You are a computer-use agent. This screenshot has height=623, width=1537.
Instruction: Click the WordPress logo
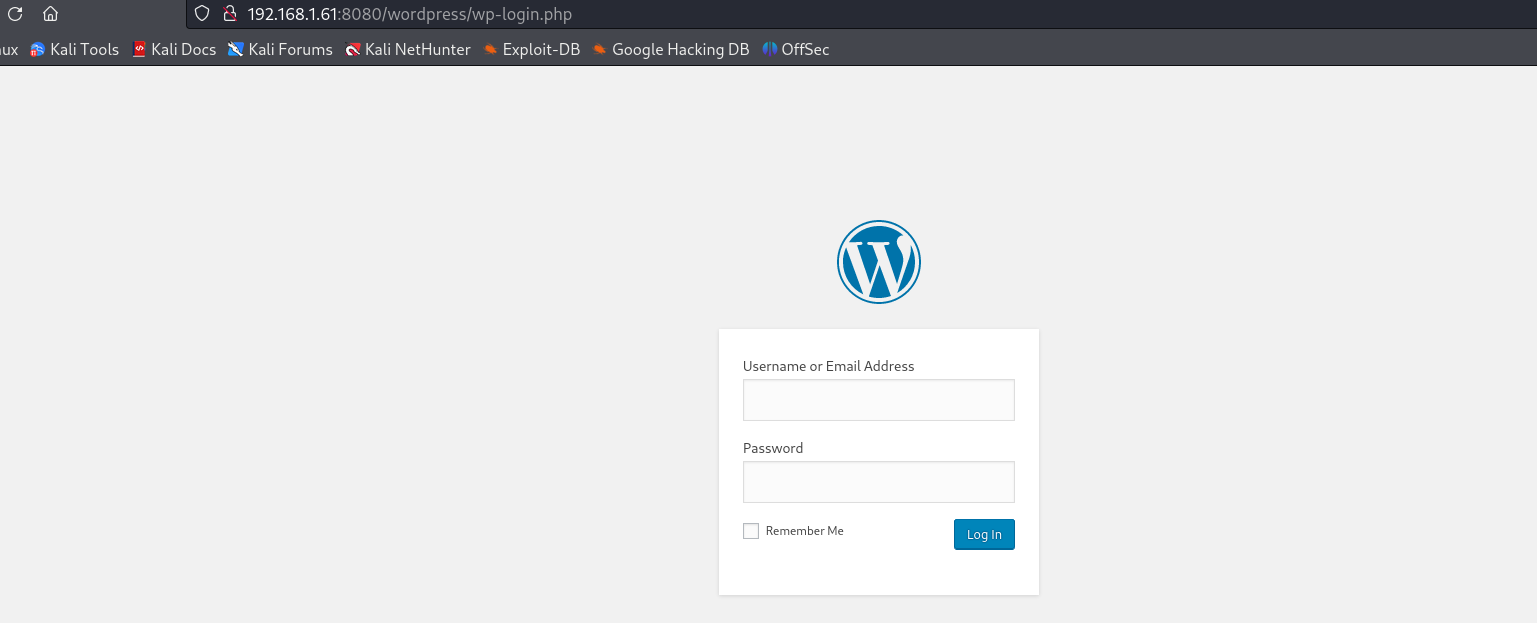(879, 261)
